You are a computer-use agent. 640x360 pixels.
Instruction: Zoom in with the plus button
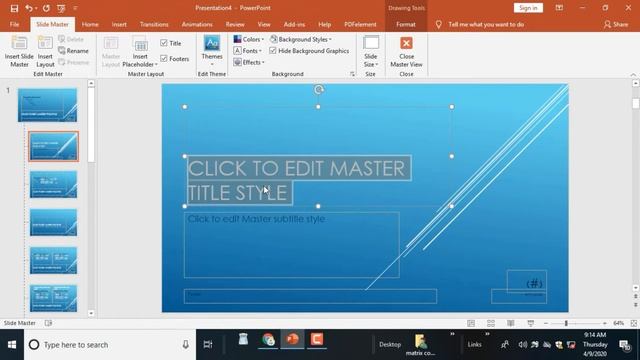pyautogui.click(x=604, y=323)
